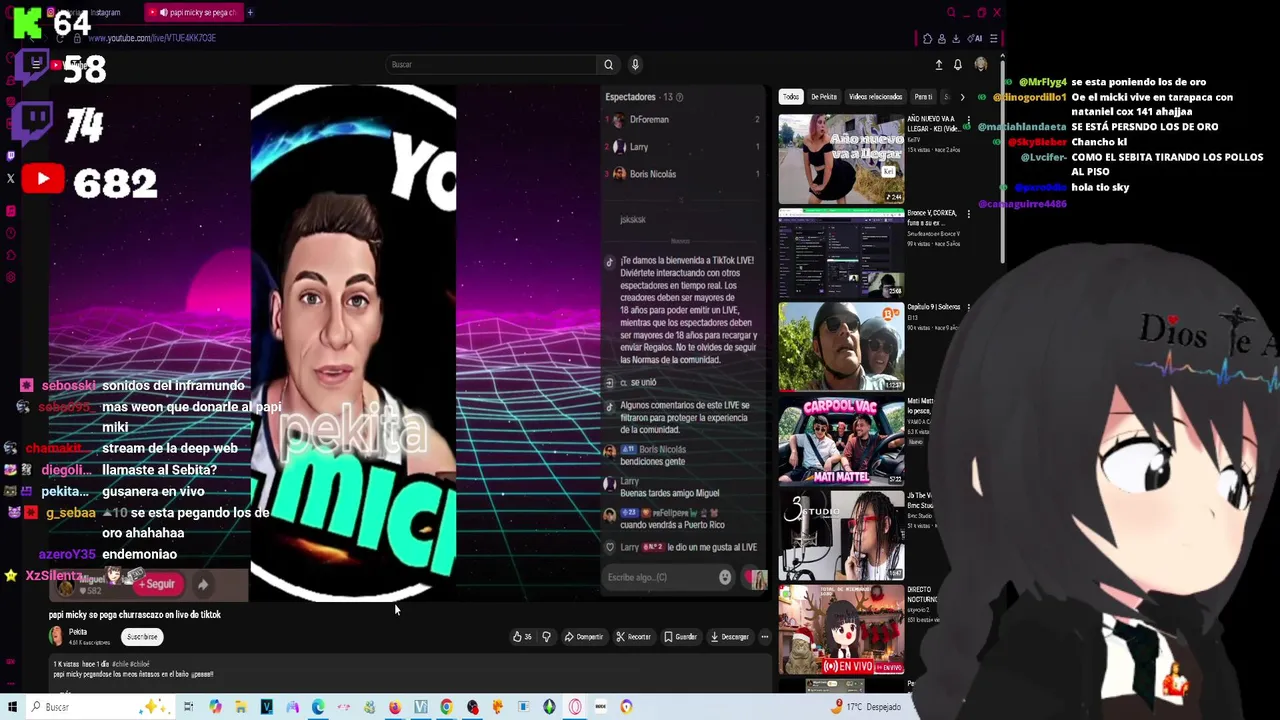This screenshot has height=720, width=1280.
Task: Switch to the papi micky browser tab
Action: coord(192,13)
